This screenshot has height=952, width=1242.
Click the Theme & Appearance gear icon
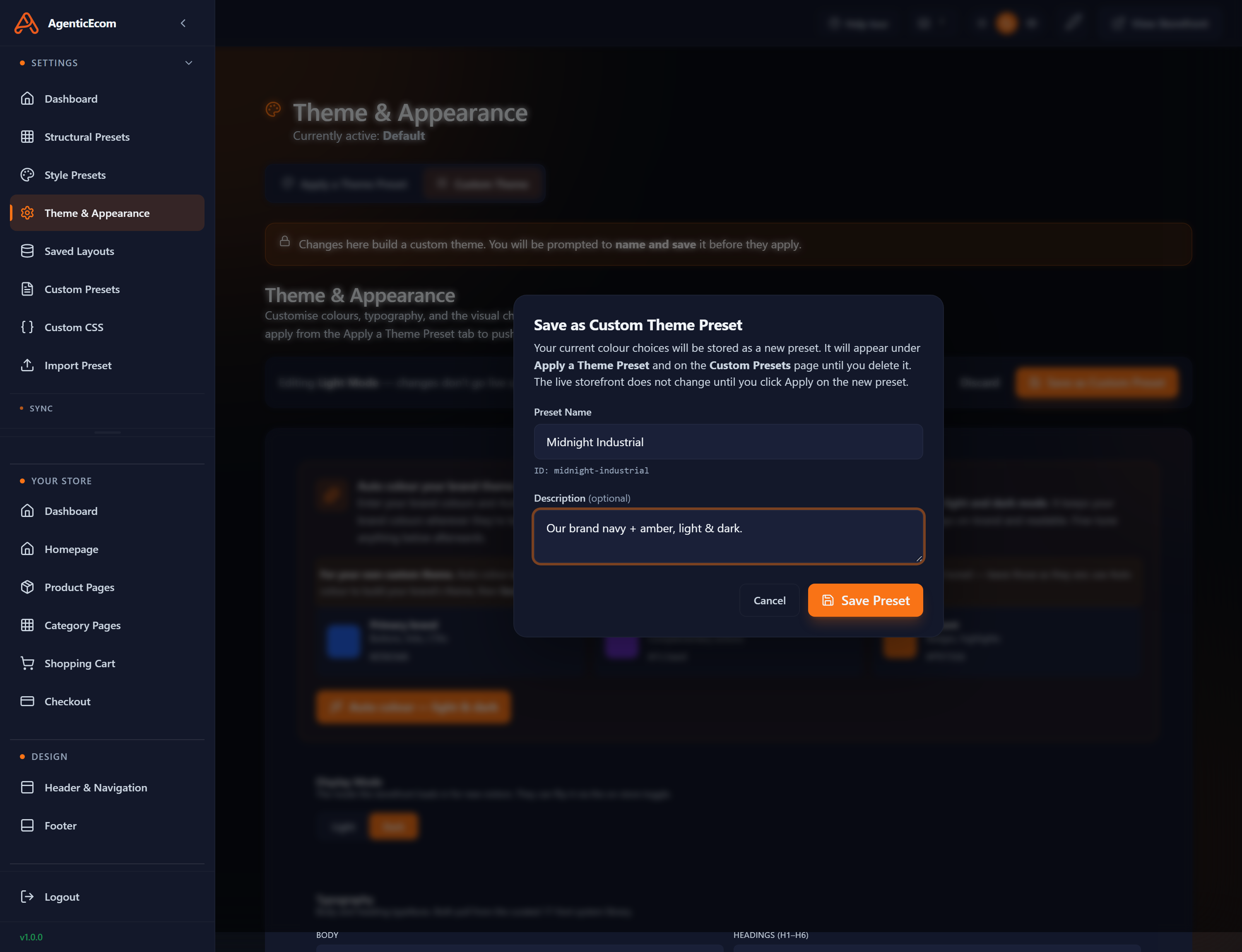point(27,213)
